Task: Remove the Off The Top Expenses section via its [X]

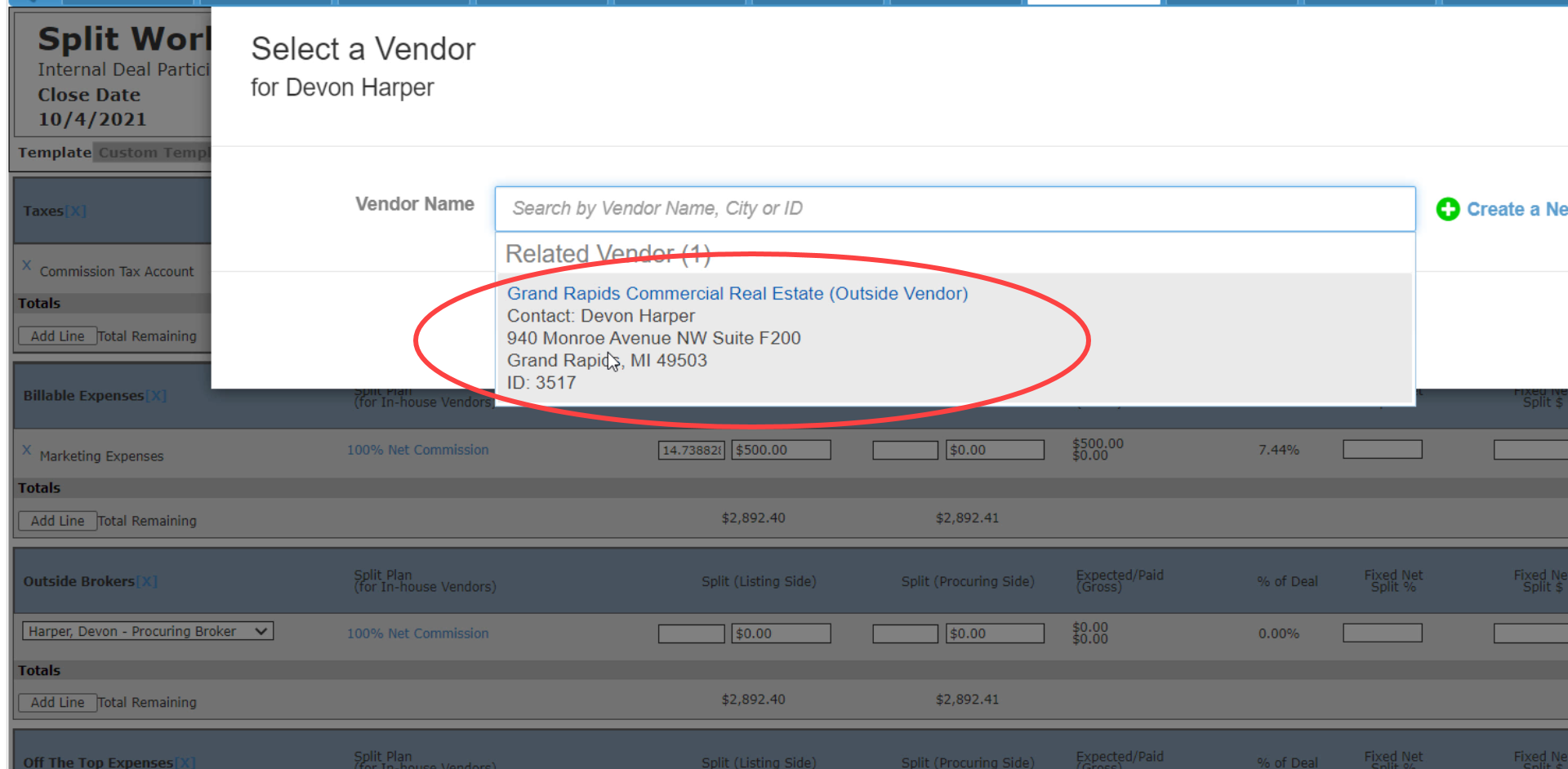Action: tap(185, 762)
